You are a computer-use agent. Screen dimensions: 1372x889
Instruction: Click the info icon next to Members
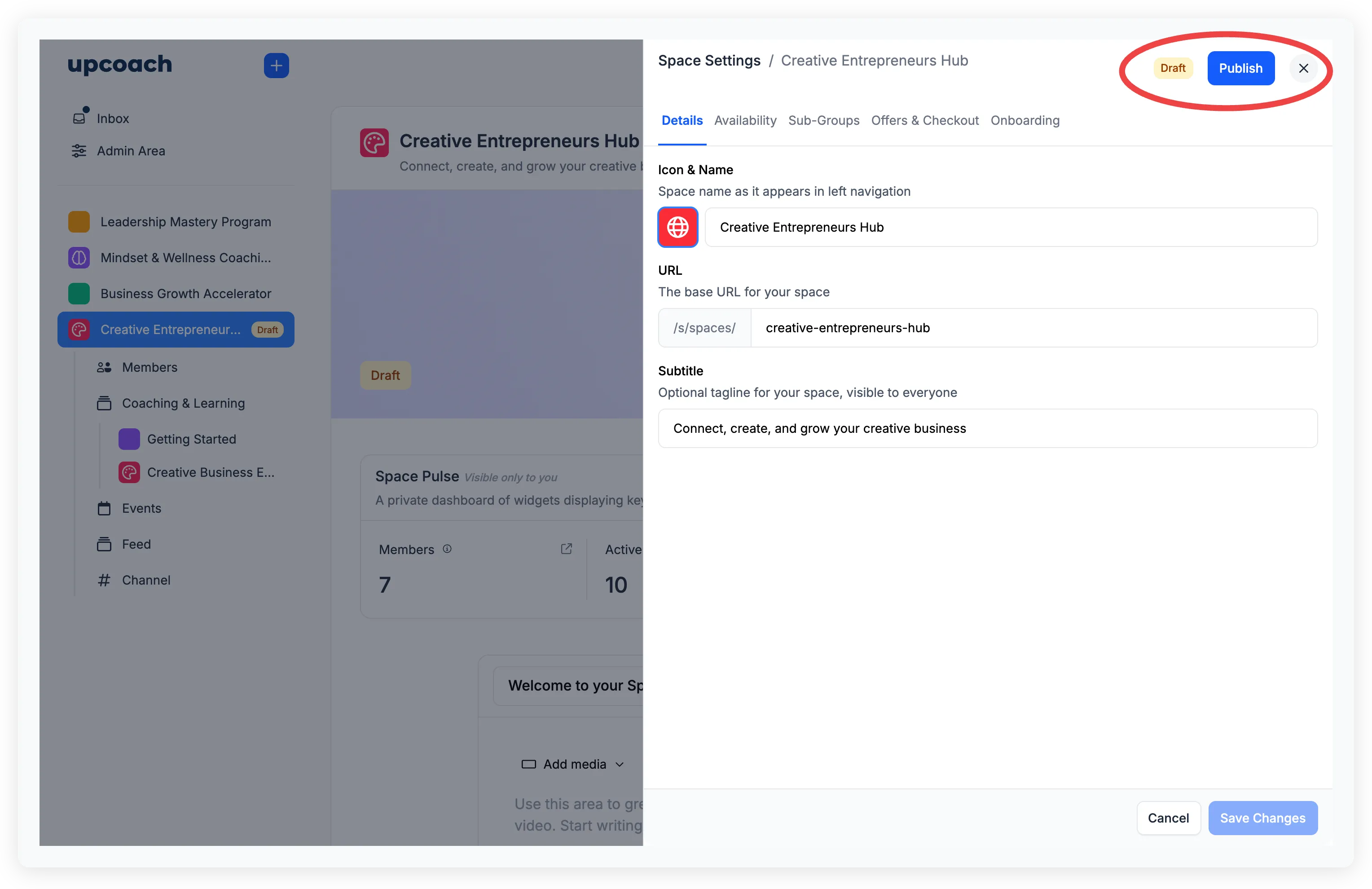point(447,548)
